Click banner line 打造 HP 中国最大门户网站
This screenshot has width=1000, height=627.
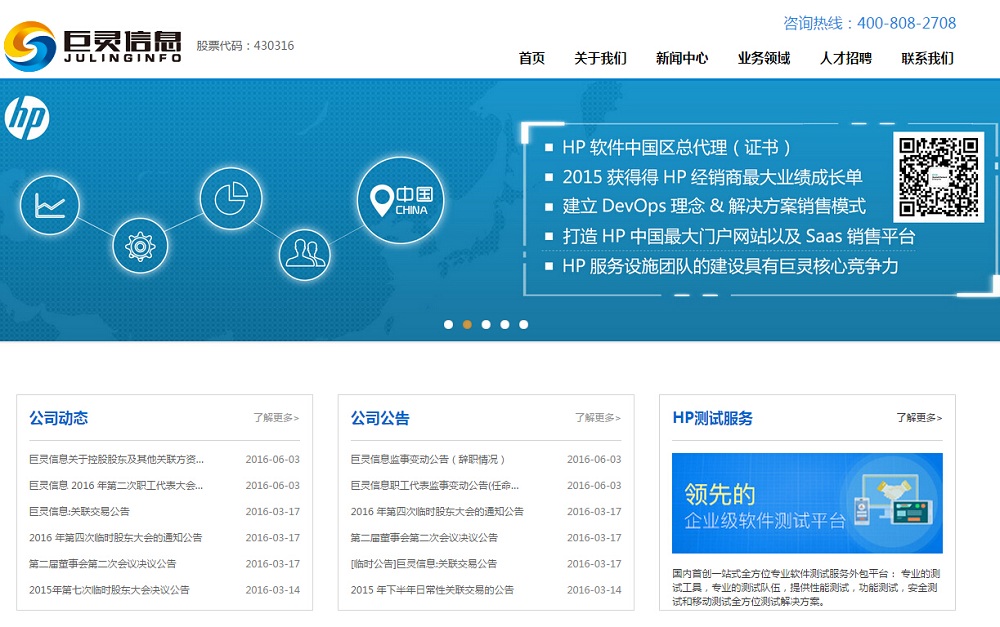pyautogui.click(x=739, y=237)
